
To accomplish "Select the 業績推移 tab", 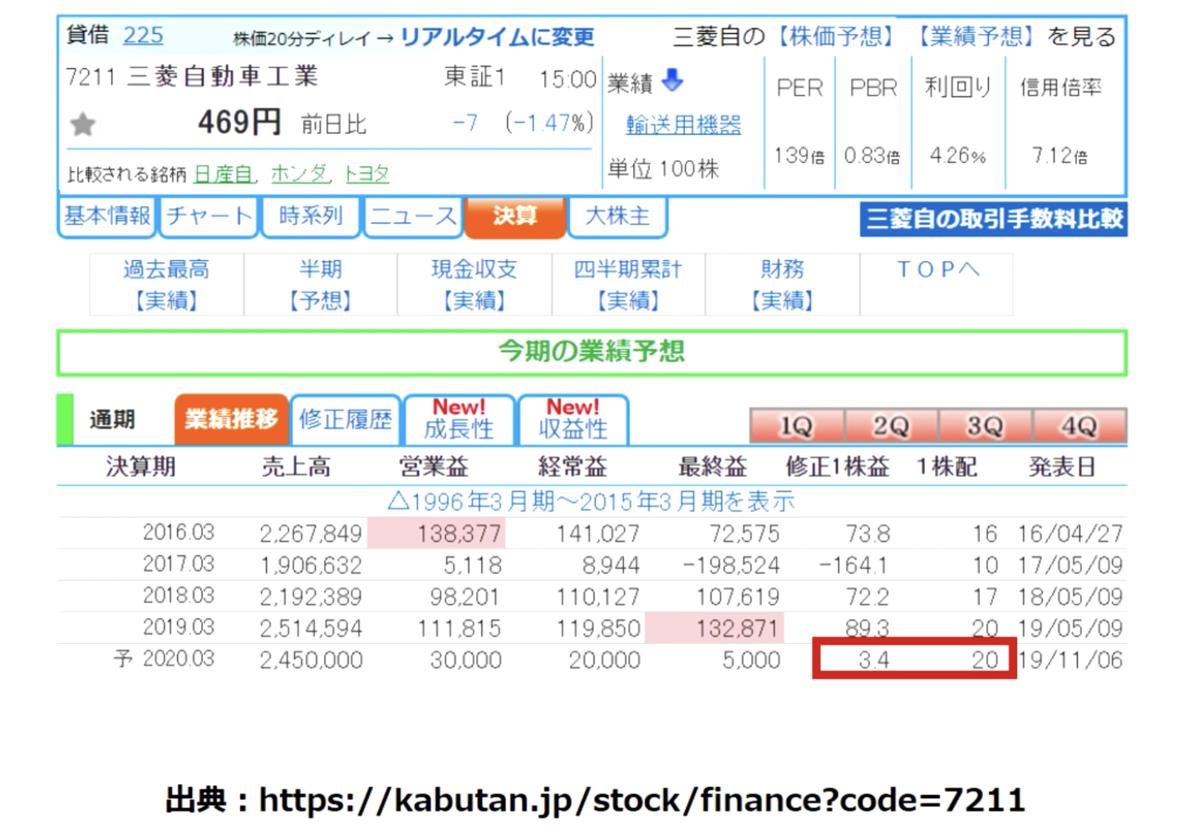I will tap(231, 420).
